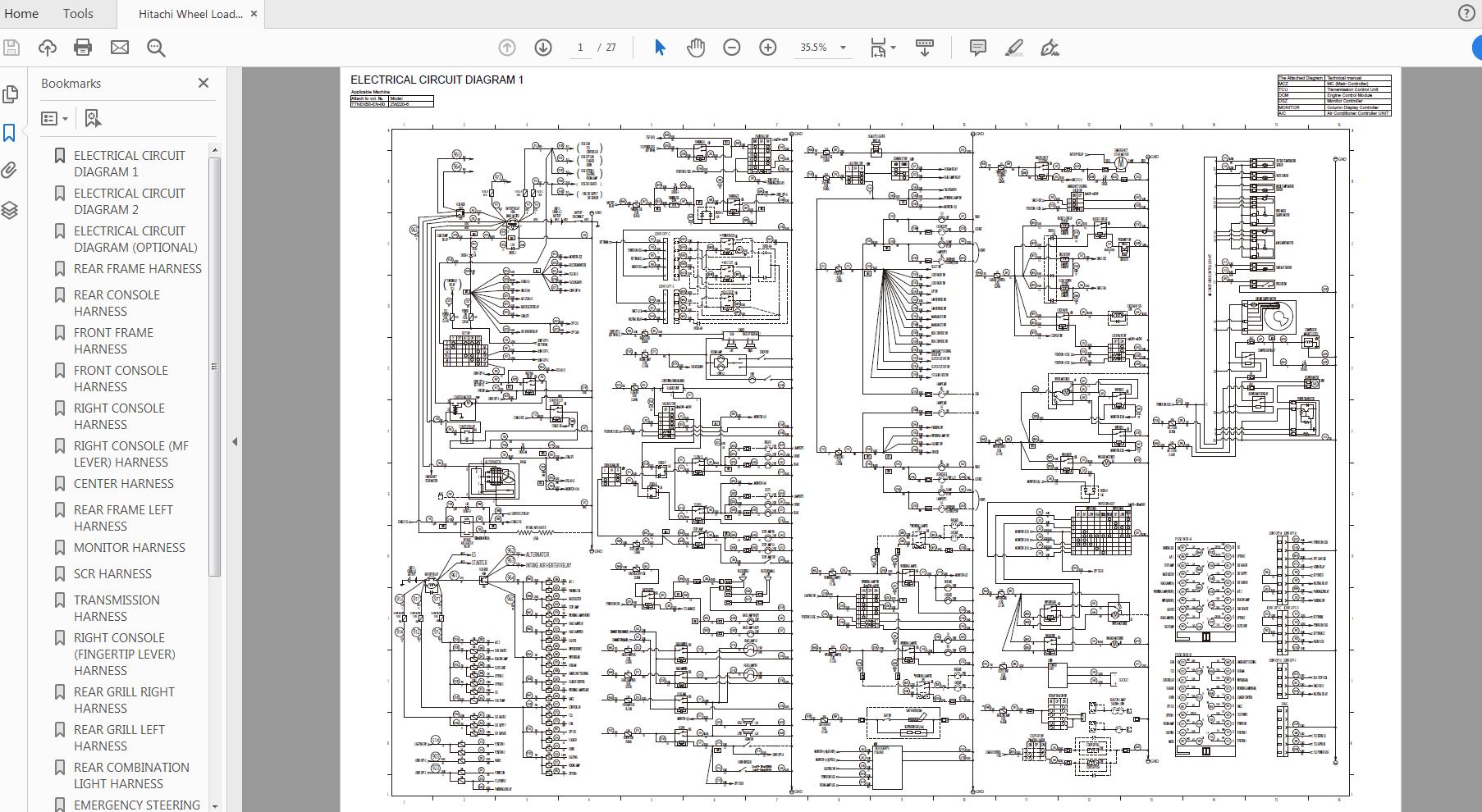Screen dimensions: 1482x812
Task: Open the Print dialog
Action: [x=81, y=48]
